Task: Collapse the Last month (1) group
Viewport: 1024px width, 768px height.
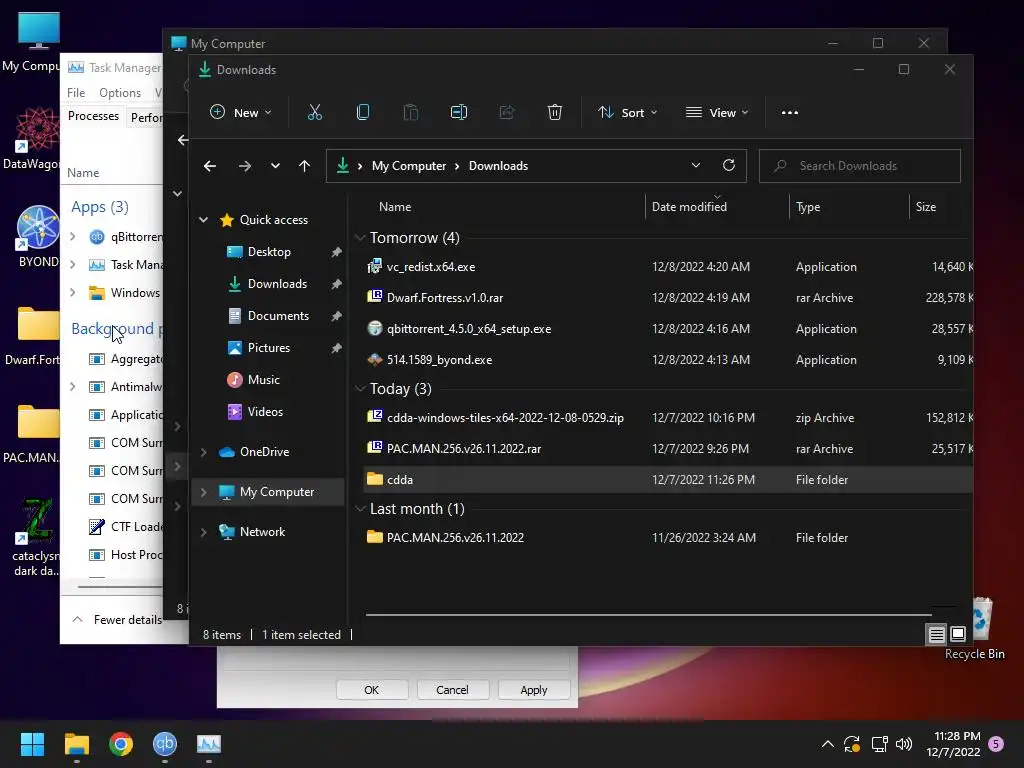Action: [x=360, y=509]
